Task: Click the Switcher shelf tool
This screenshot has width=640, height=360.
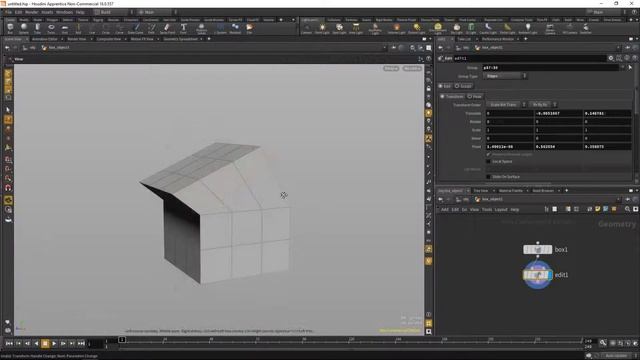Action: pyautogui.click(x=586, y=28)
